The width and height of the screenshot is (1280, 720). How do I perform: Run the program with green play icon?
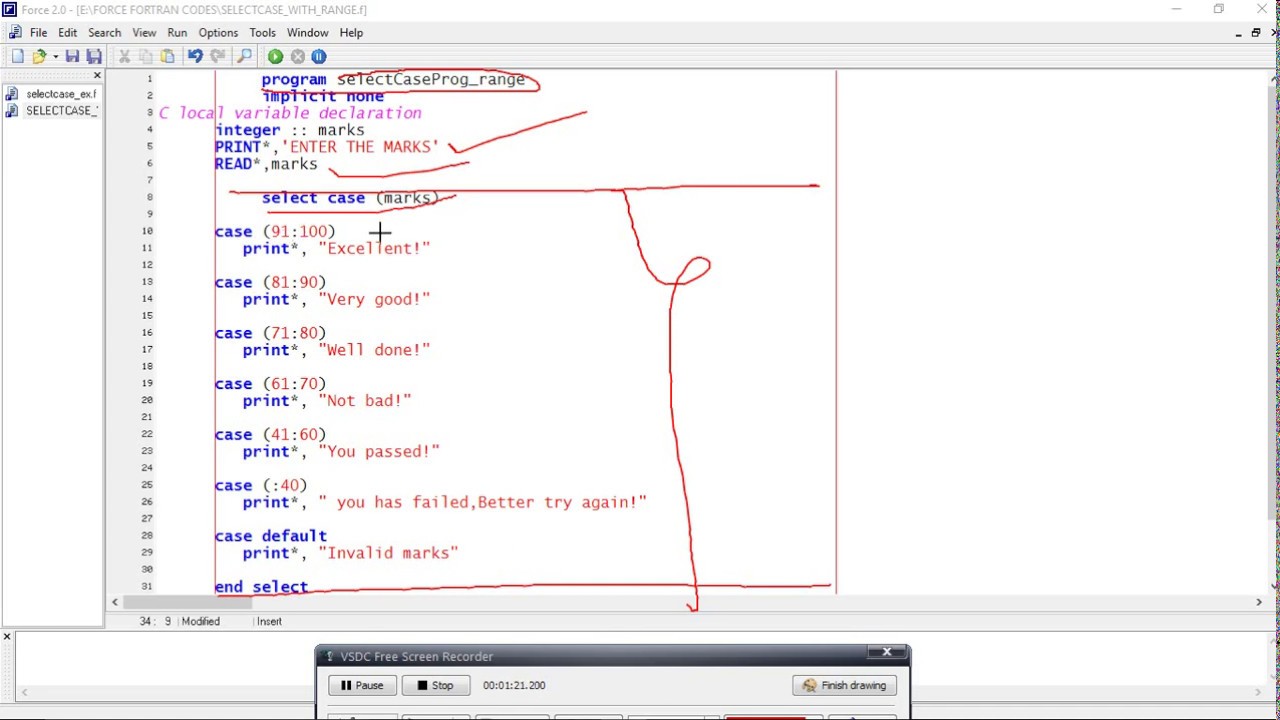point(275,57)
